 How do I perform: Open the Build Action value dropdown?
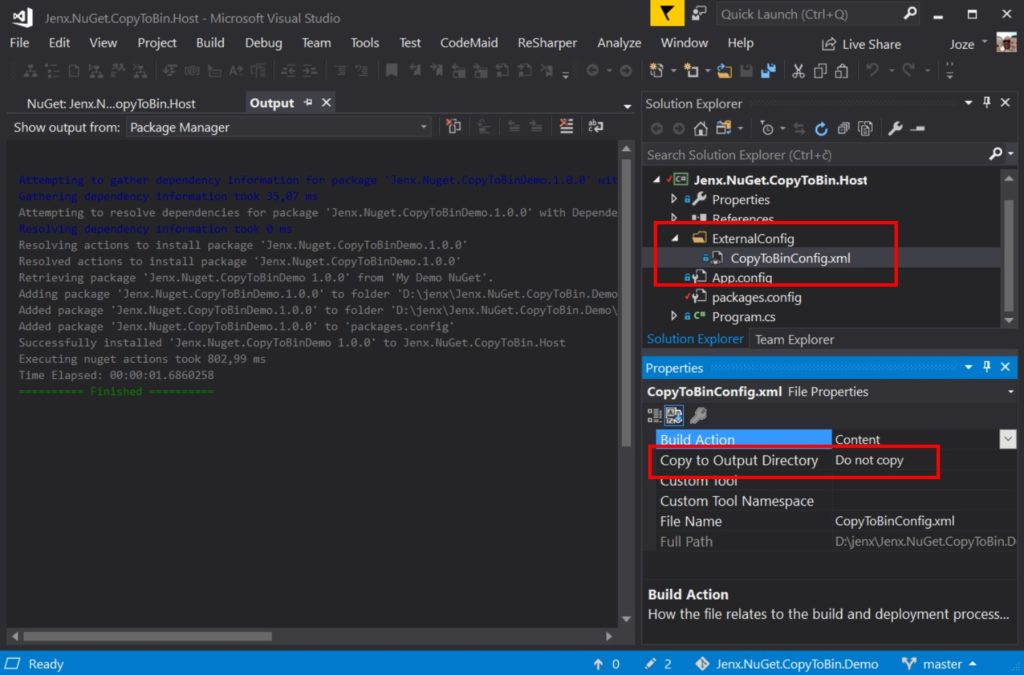tap(1007, 439)
